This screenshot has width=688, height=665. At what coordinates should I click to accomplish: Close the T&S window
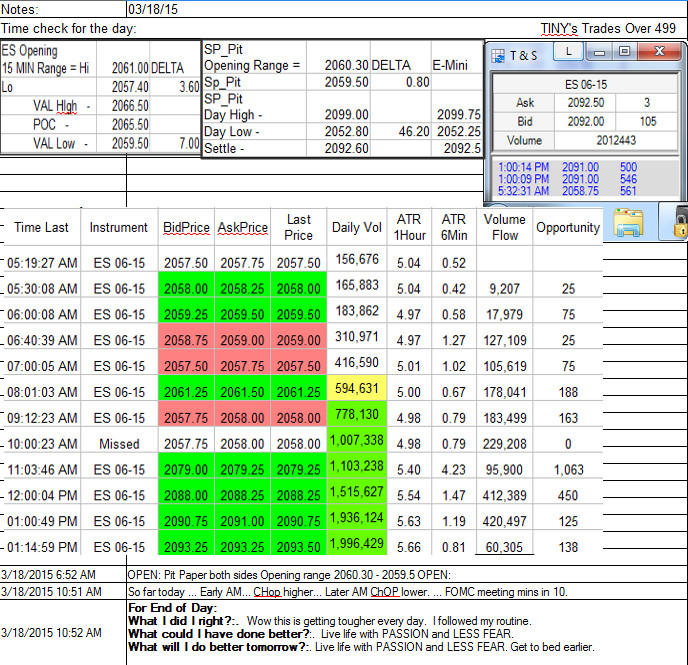pyautogui.click(x=659, y=52)
